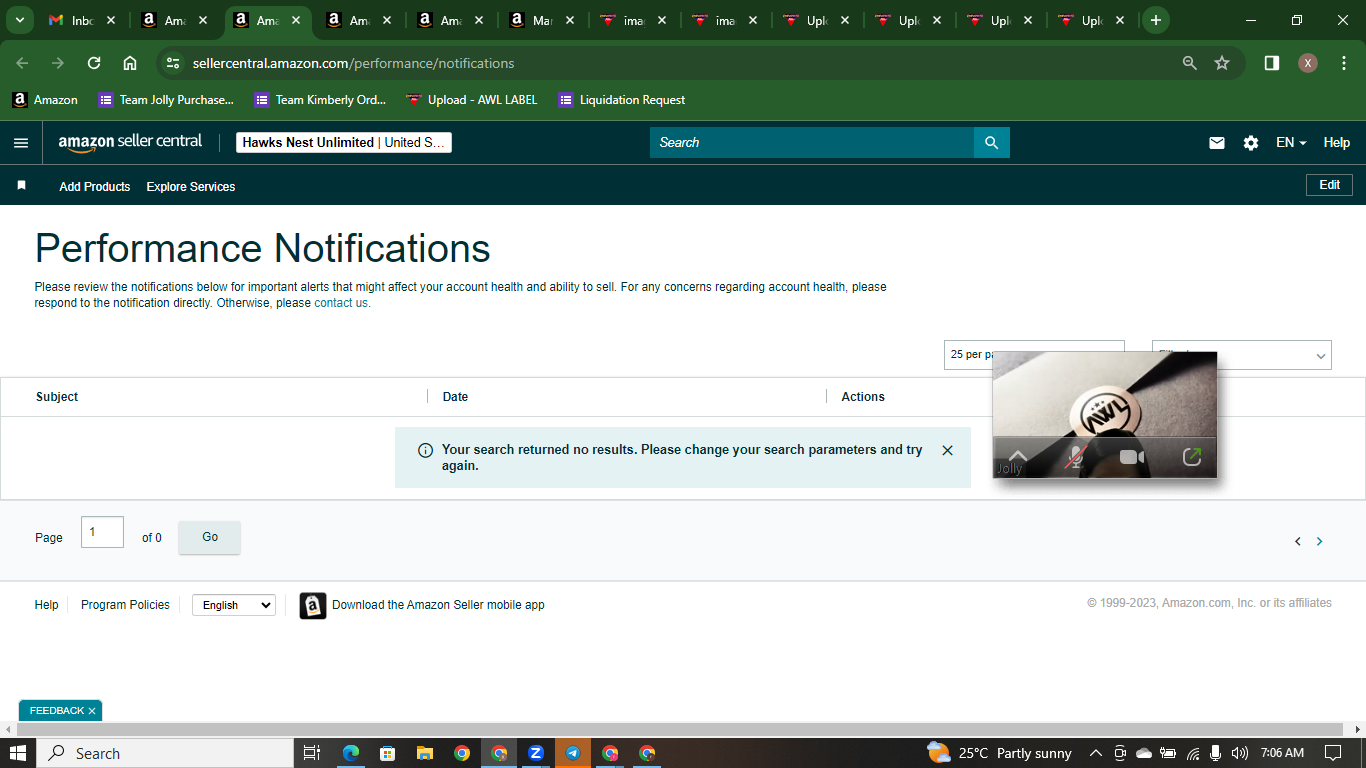Click Add Products in the navigation bar

(95, 187)
